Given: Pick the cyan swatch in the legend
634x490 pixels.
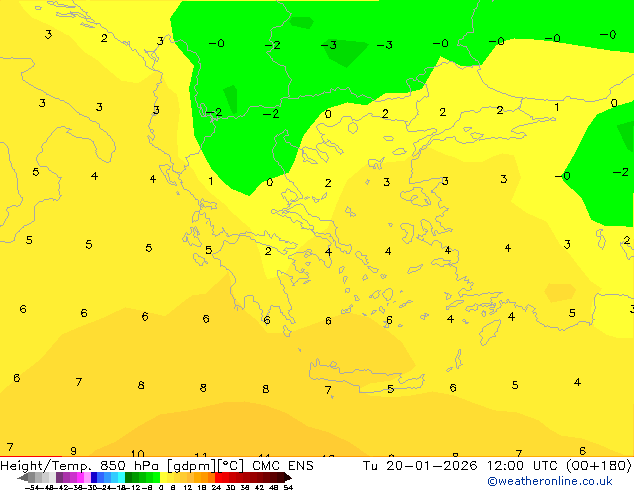Looking at the screenshot, I should pos(122,477).
